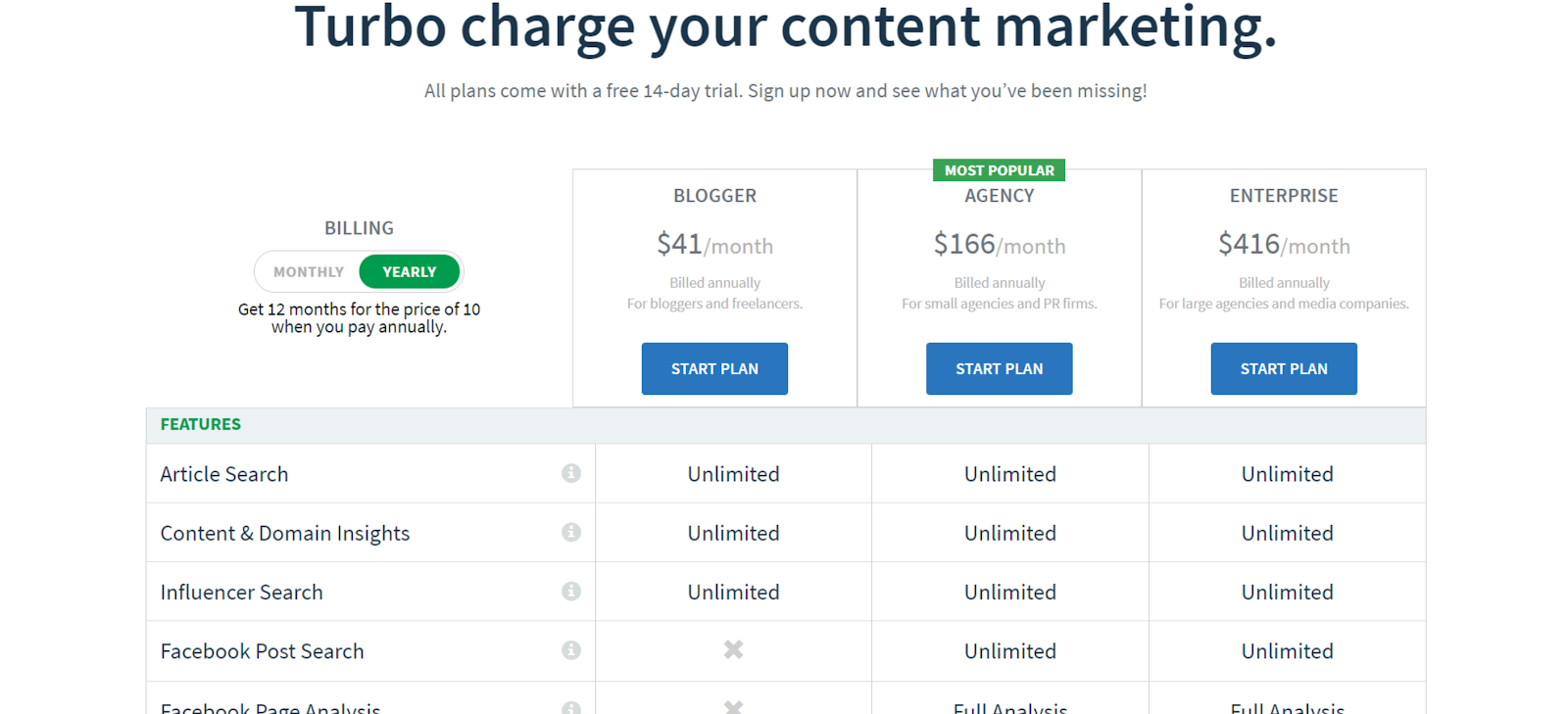Select Yearly billing option
This screenshot has width=1568, height=714.
tap(410, 271)
